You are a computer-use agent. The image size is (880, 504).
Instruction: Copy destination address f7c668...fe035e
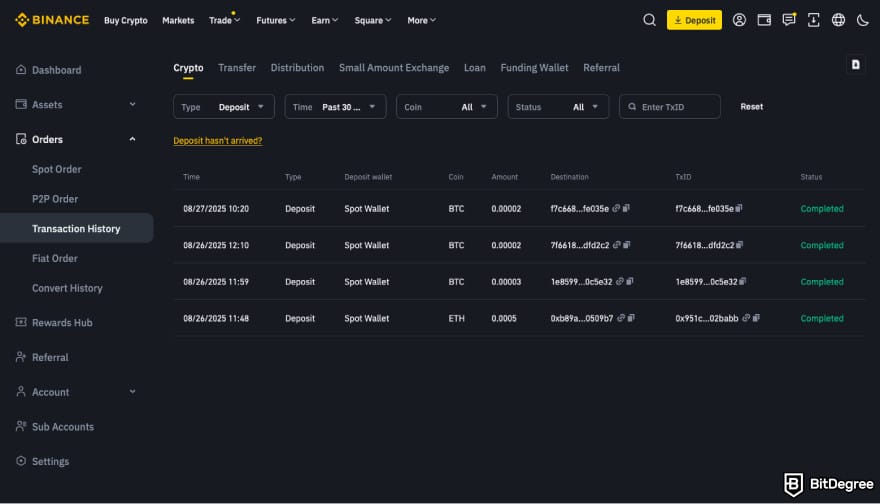coord(626,208)
